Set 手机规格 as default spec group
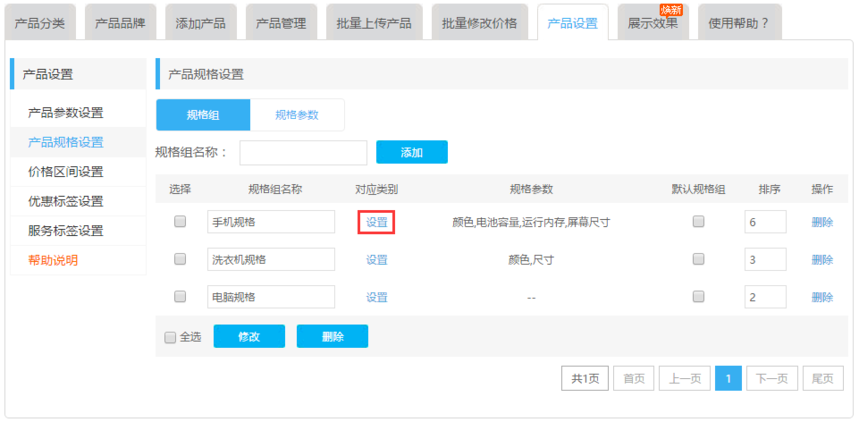The height and width of the screenshot is (422, 859). [x=698, y=221]
